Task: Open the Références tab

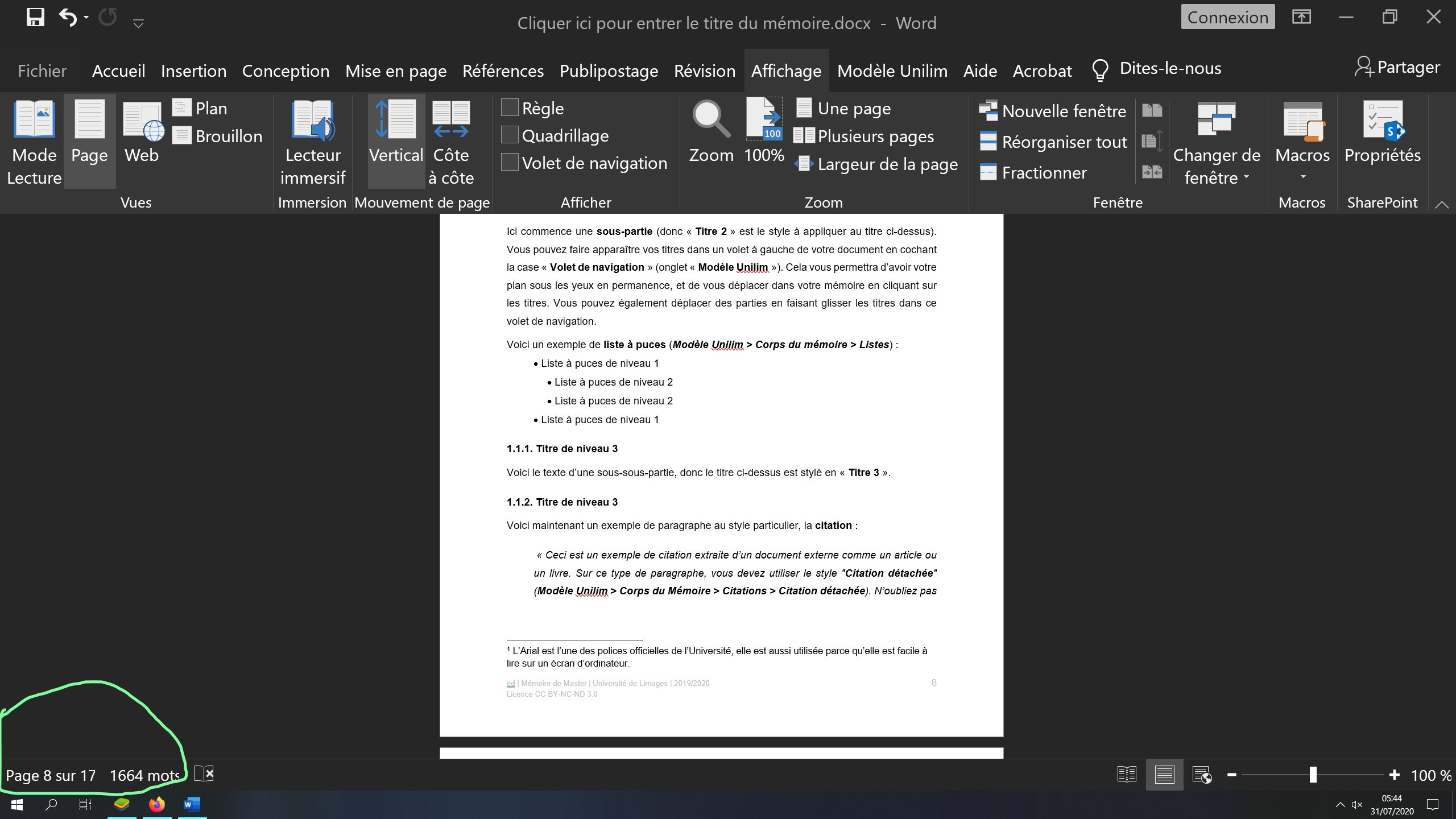Action: tap(503, 71)
